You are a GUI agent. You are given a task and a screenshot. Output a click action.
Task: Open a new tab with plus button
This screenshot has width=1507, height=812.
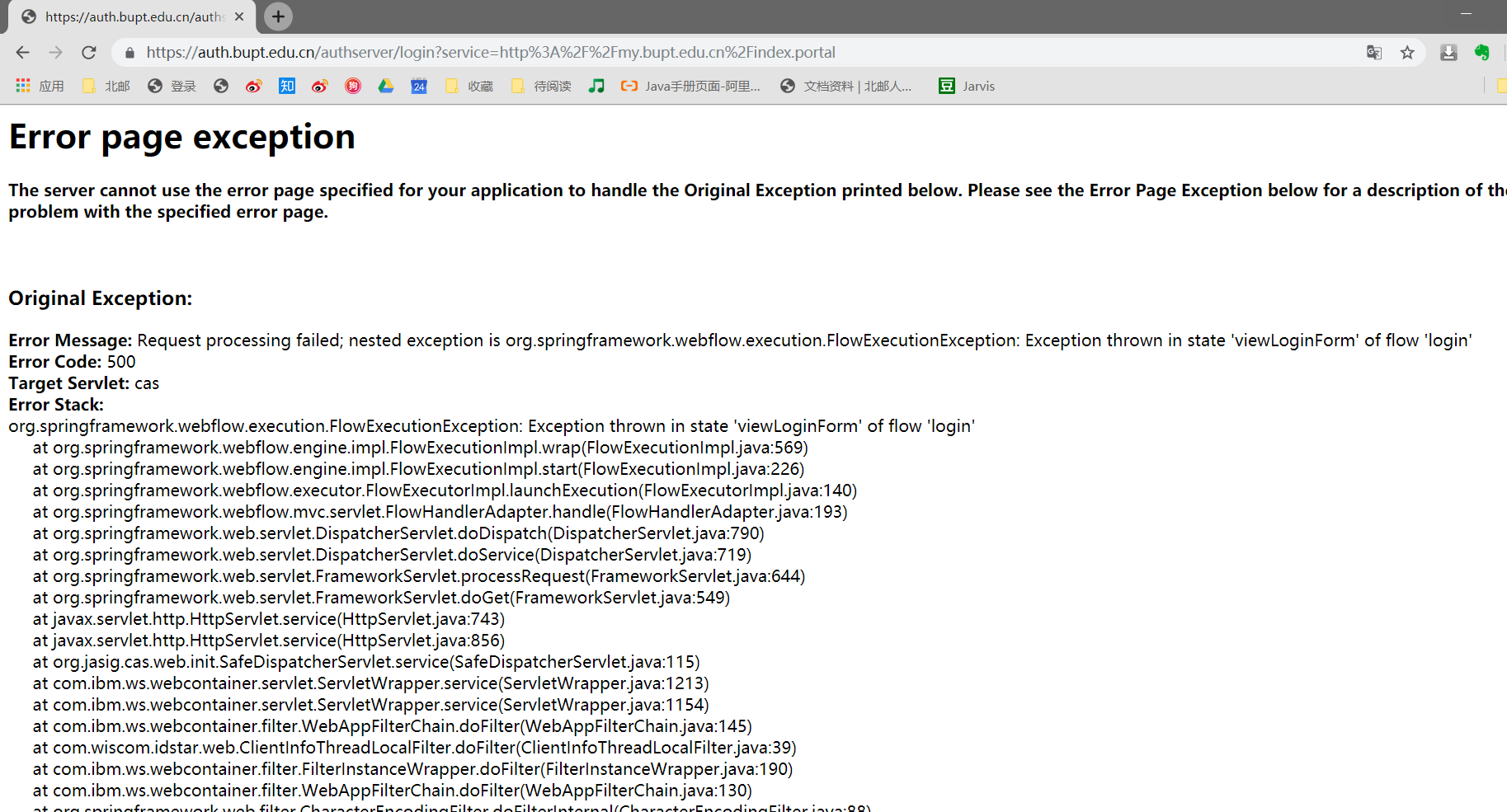[x=278, y=16]
